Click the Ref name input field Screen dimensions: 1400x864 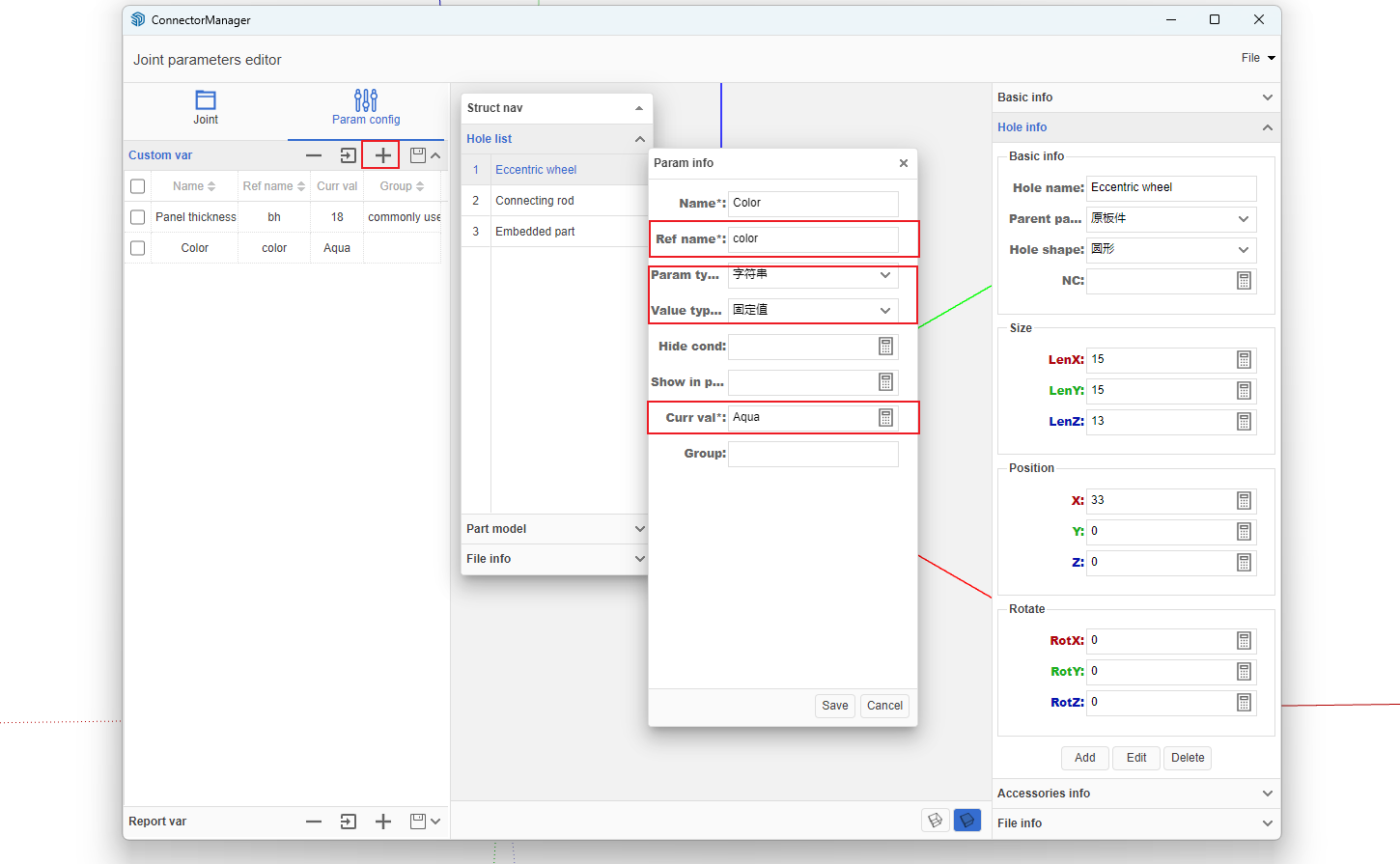pos(812,239)
